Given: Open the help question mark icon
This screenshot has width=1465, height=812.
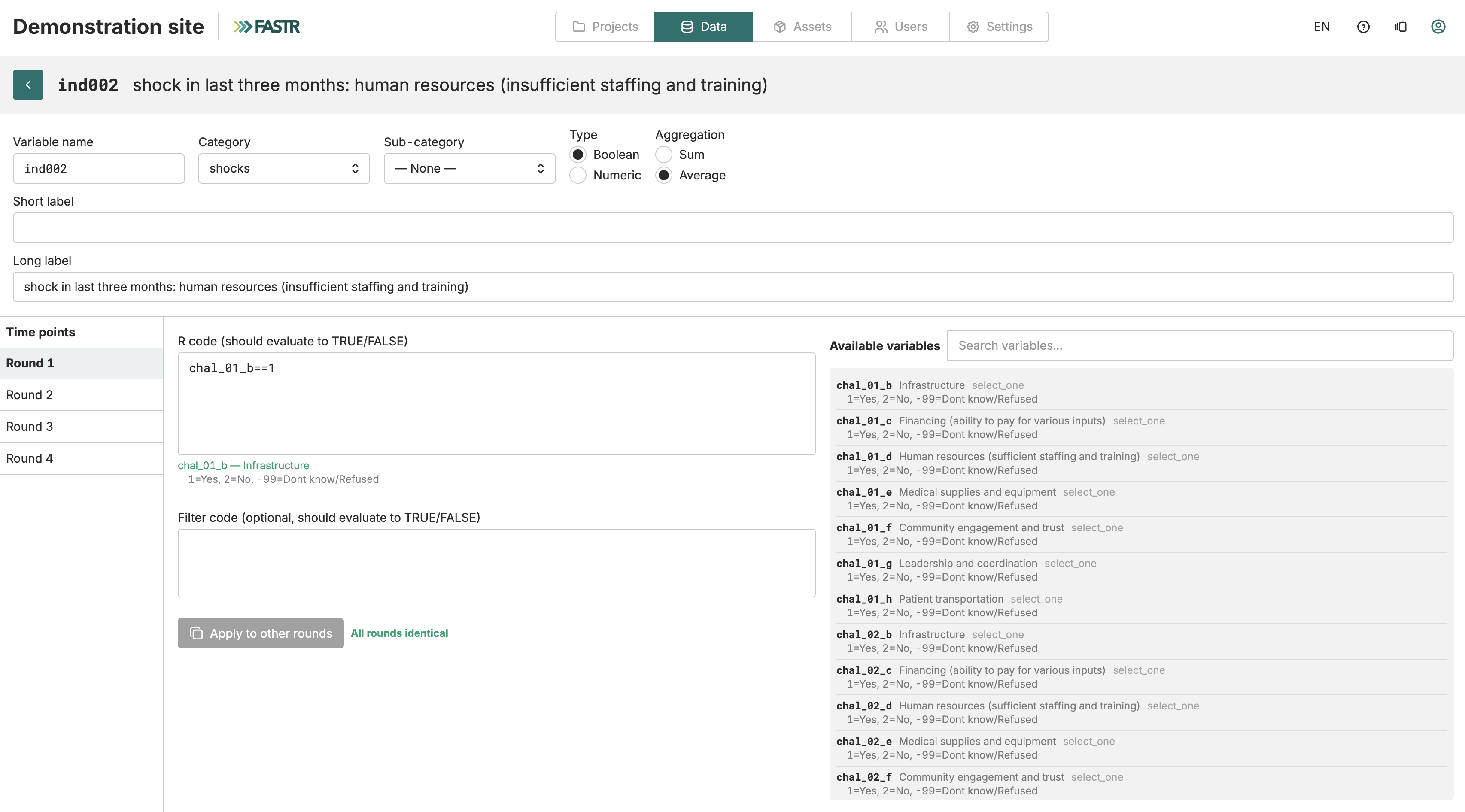Looking at the screenshot, I should point(1363,27).
